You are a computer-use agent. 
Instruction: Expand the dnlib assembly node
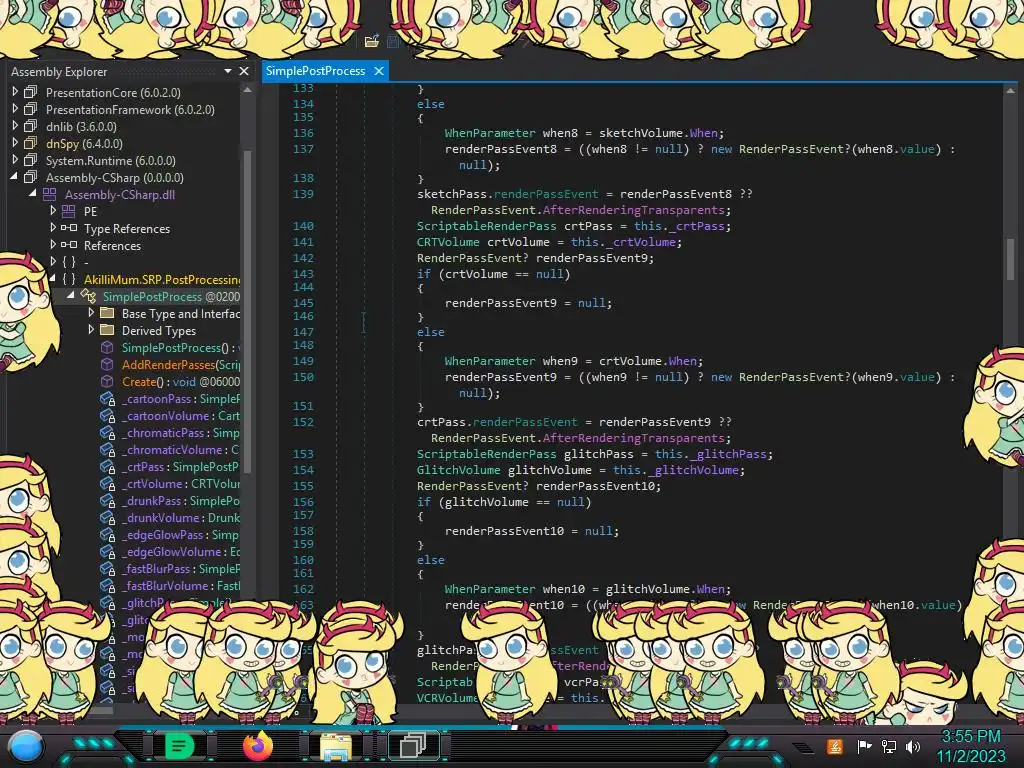[15, 126]
